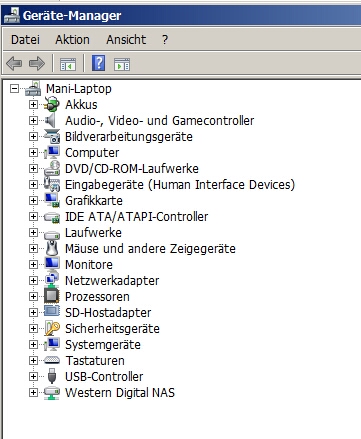361x439 pixels.
Task: Click the SD-Hostadapter icon
Action: pos(52,312)
